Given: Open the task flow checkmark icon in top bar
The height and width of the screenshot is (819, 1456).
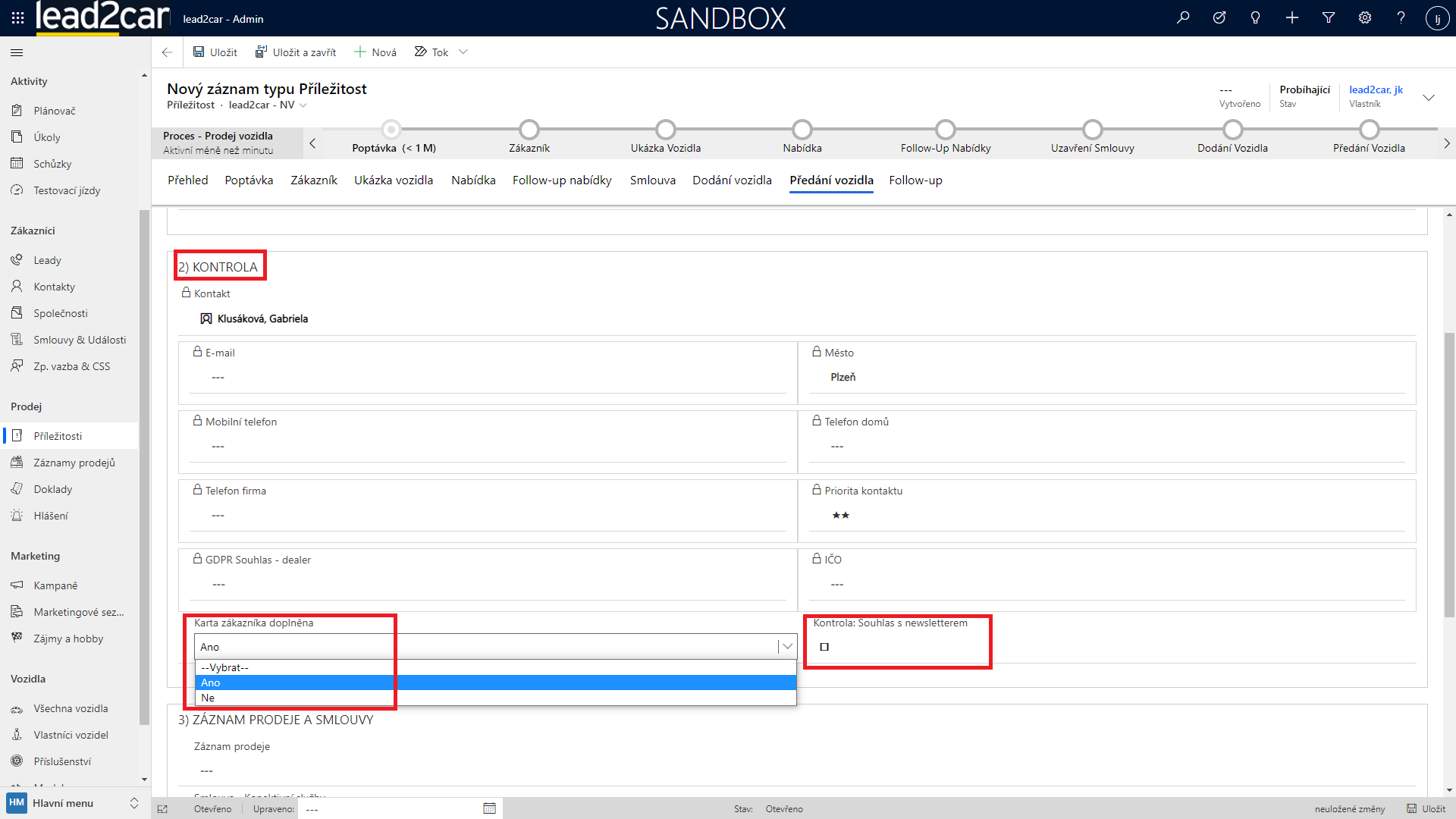Looking at the screenshot, I should (x=1219, y=17).
